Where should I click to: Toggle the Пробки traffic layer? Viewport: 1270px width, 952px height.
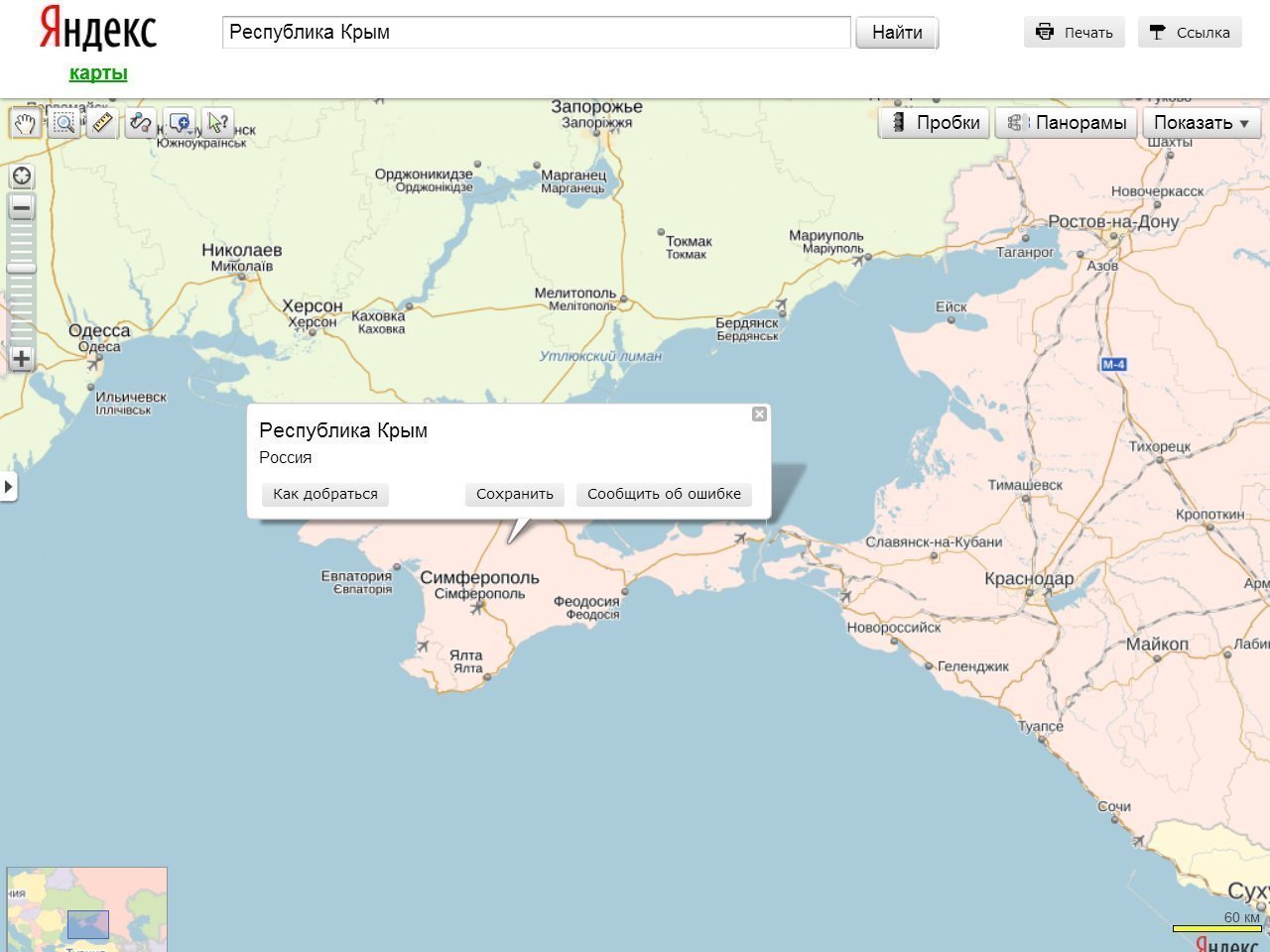(934, 123)
